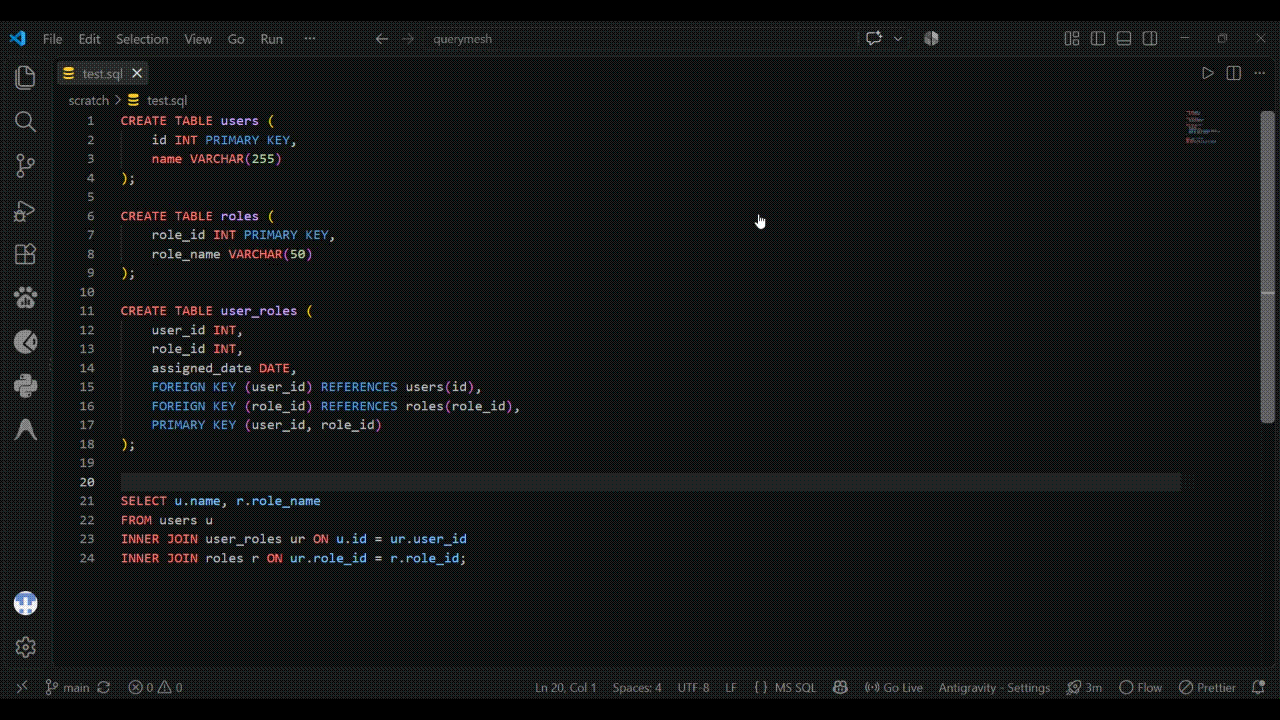Customize editor layout
The image size is (1280, 720).
(x=1072, y=39)
